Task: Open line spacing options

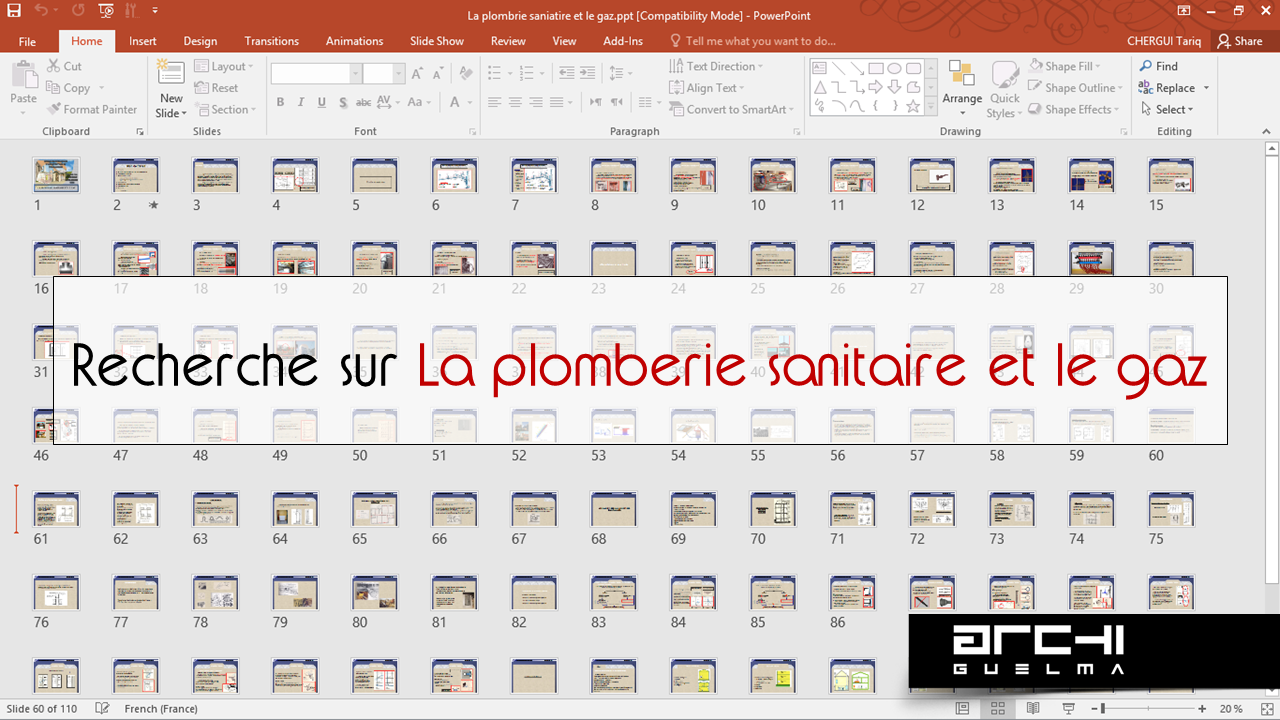Action: (x=619, y=73)
